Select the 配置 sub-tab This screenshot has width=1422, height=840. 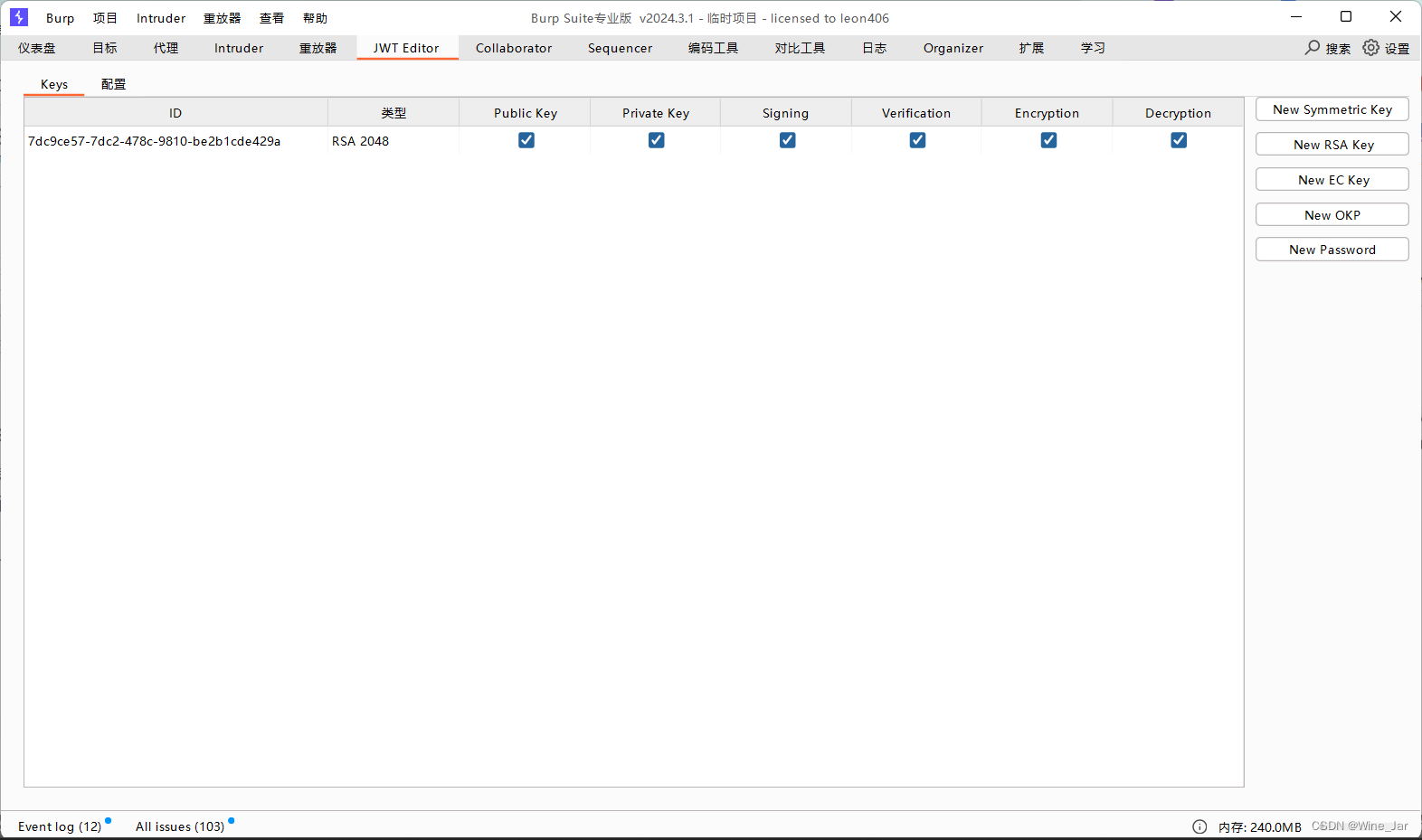(114, 84)
